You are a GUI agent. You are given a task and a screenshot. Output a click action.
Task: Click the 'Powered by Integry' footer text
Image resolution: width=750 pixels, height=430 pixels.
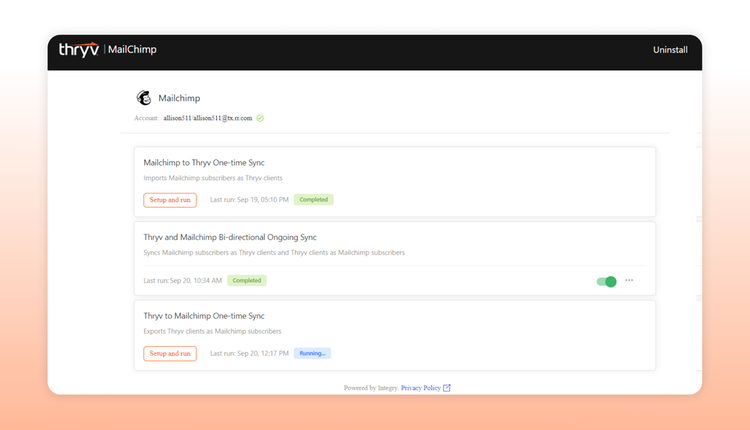click(371, 388)
